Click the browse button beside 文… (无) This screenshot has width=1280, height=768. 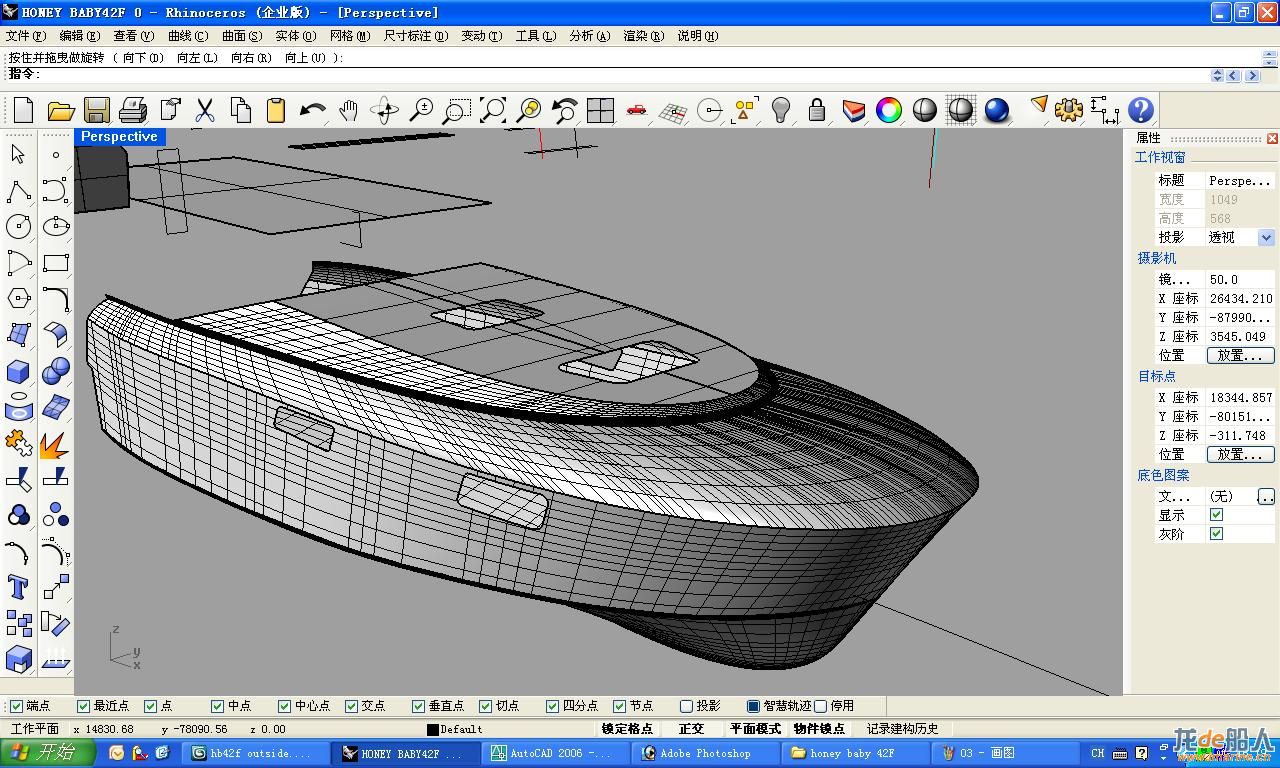[1266, 496]
